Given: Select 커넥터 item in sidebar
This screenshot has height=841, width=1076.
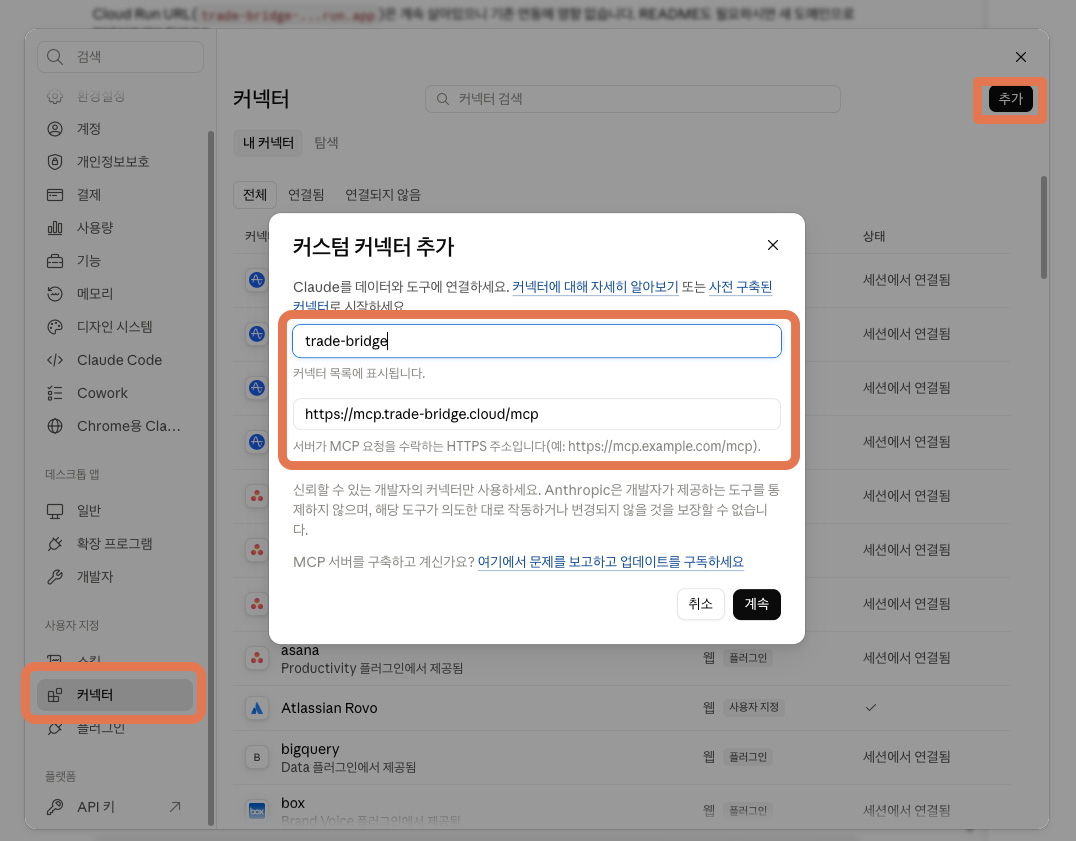Looking at the screenshot, I should (x=115, y=695).
